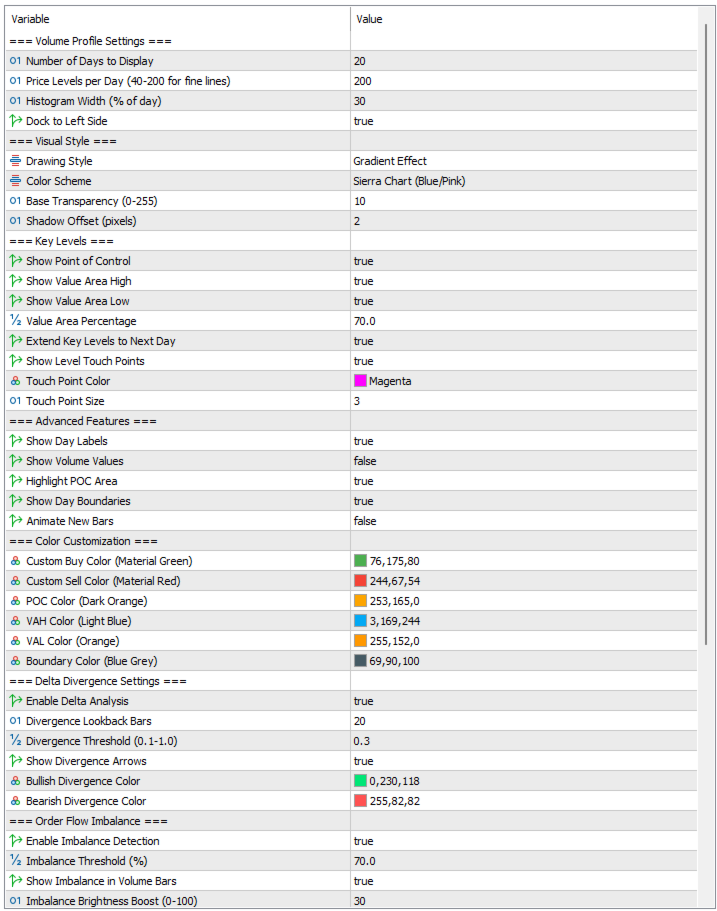Click the green Custom Buy Color swatch
The image size is (717, 911).
click(361, 561)
